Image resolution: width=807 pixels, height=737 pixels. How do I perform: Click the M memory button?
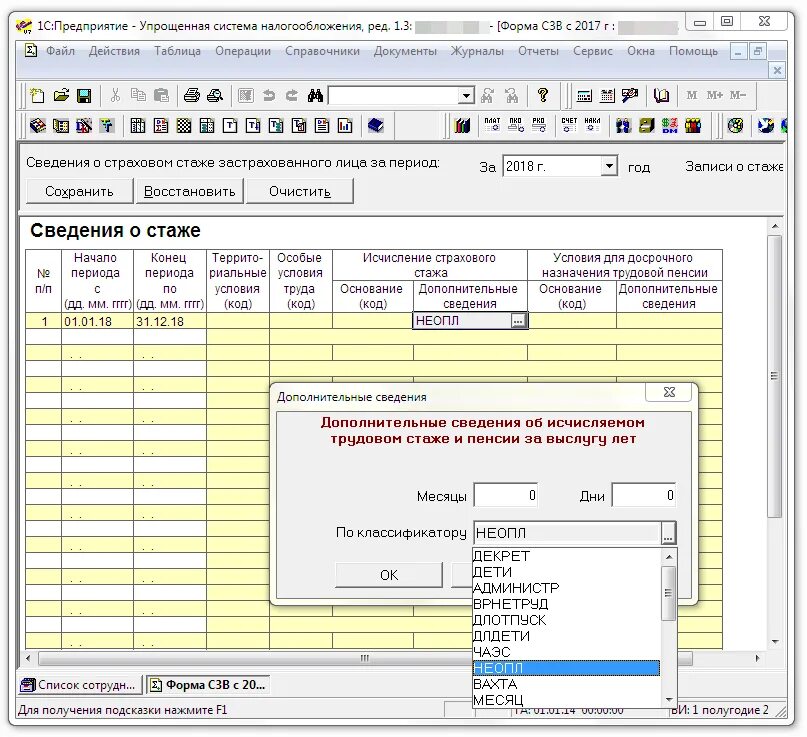(691, 96)
